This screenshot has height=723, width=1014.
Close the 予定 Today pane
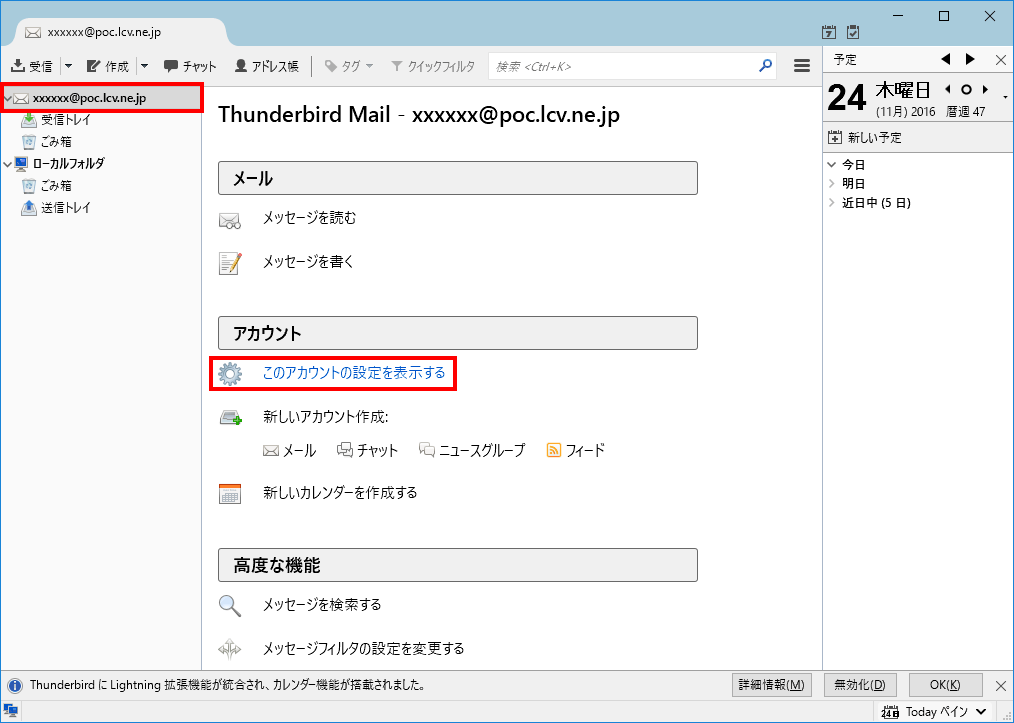[x=1001, y=60]
